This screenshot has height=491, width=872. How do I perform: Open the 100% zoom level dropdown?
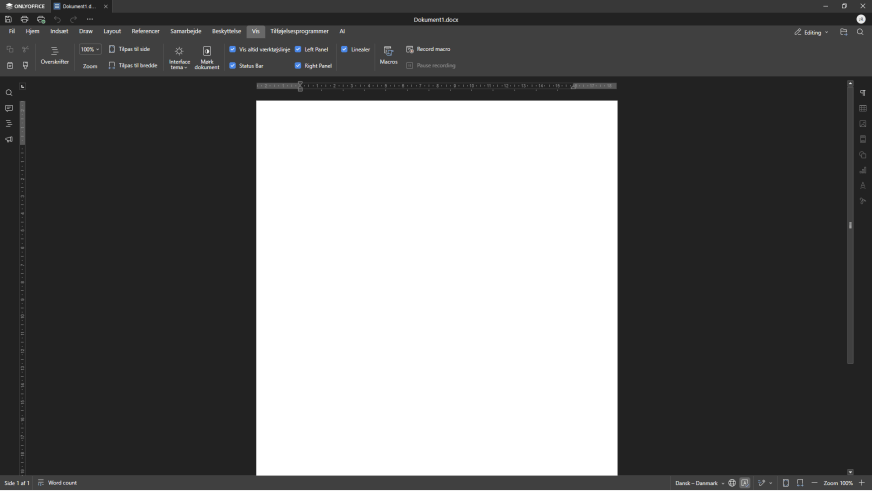click(90, 49)
